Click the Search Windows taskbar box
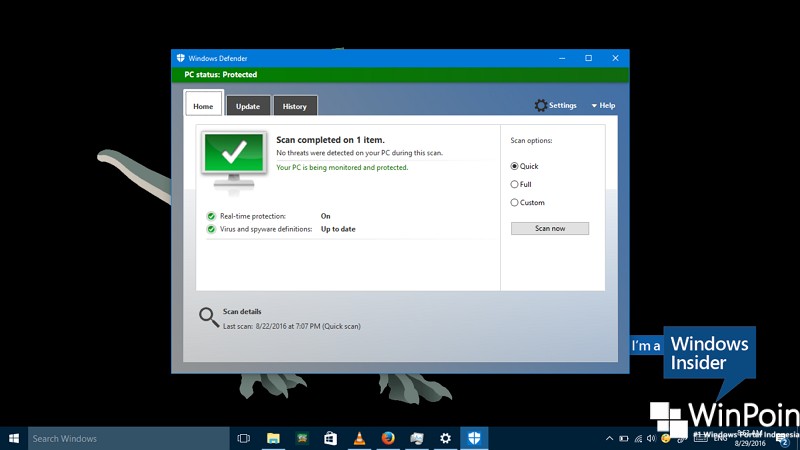The image size is (800, 450). tap(129, 438)
